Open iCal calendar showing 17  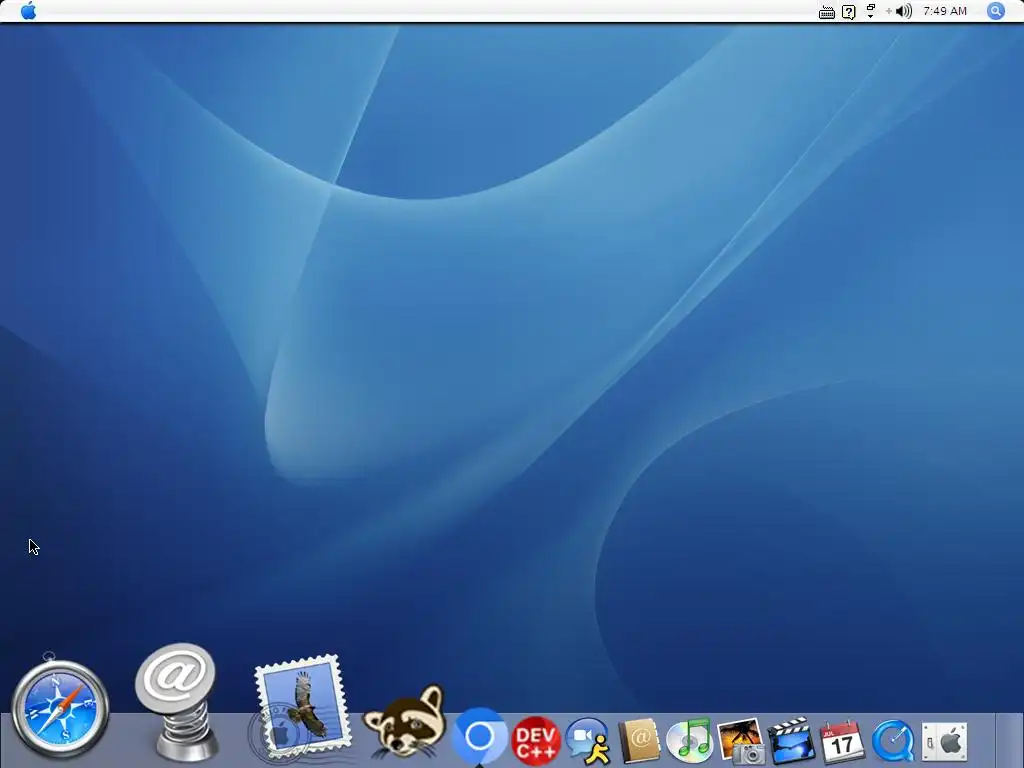coord(842,741)
